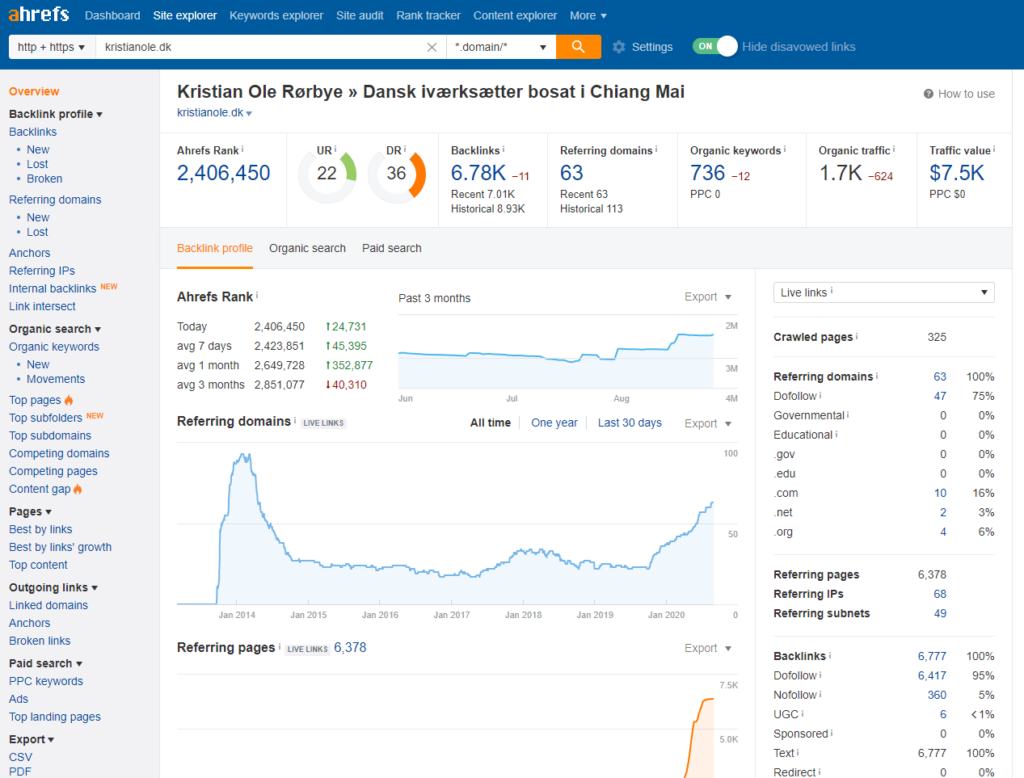Show Last 30 days referring domains range
Image resolution: width=1024 pixels, height=778 pixels.
tap(630, 423)
